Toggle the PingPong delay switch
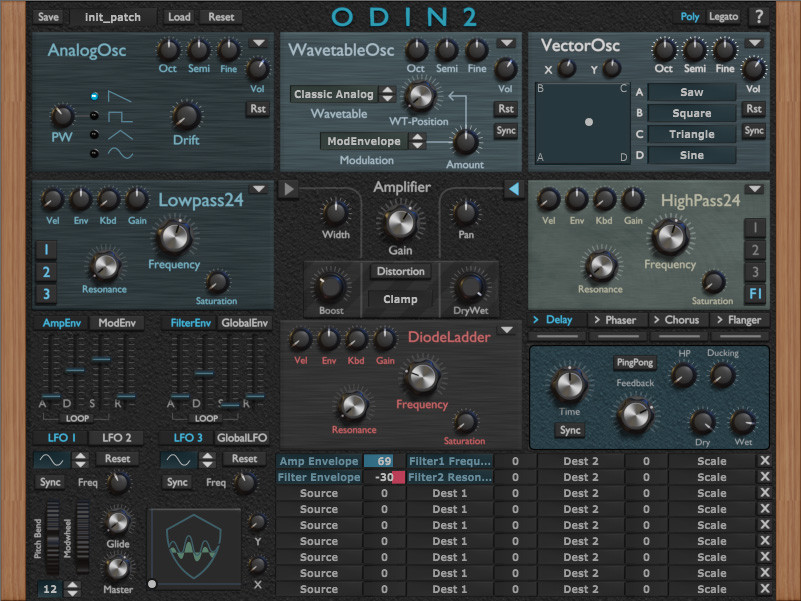 (634, 363)
